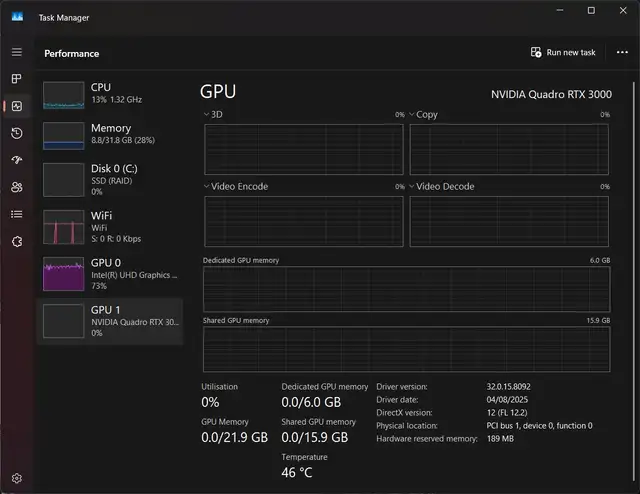Select GPU 0 Intel UHD Graphics

tap(110, 274)
